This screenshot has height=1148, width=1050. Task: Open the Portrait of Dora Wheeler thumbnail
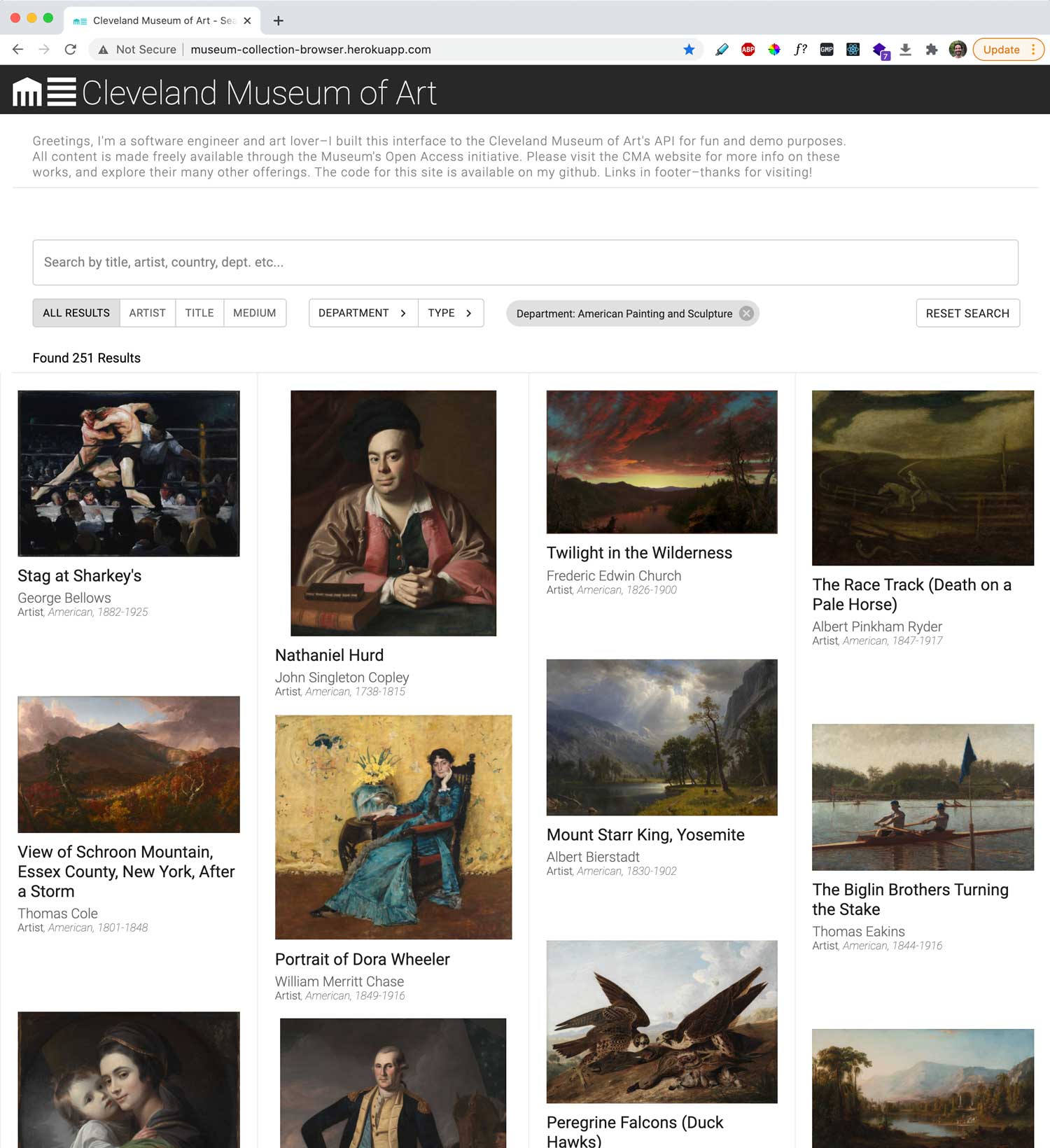coord(393,827)
